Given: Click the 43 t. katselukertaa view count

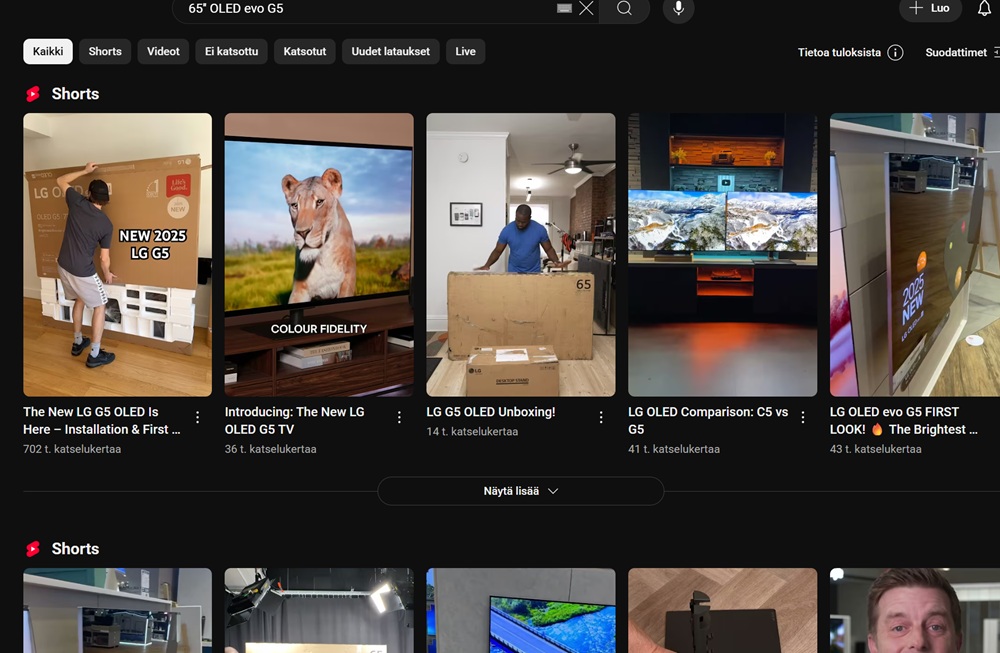Looking at the screenshot, I should (876, 449).
